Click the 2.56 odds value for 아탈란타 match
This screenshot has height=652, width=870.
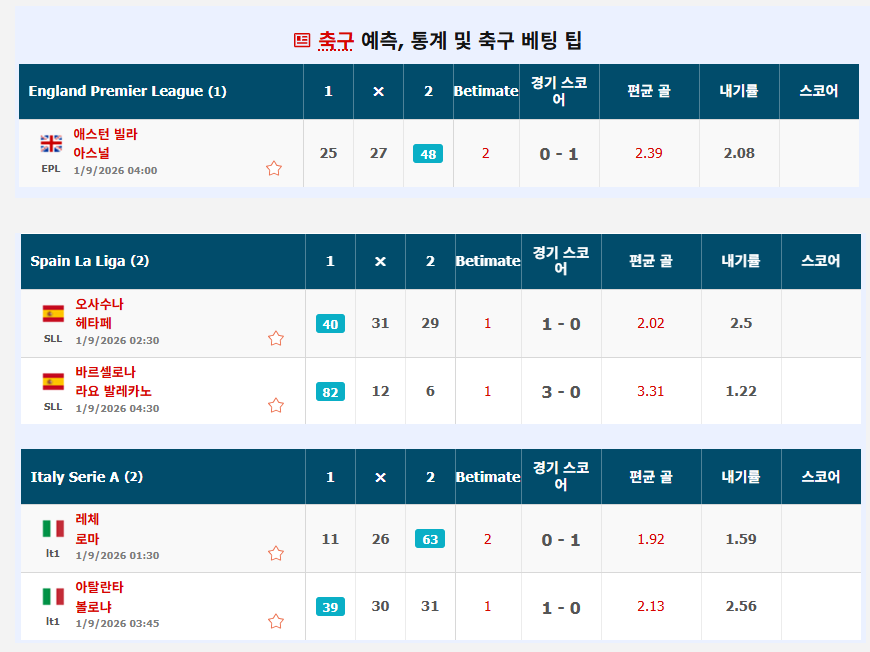[741, 606]
